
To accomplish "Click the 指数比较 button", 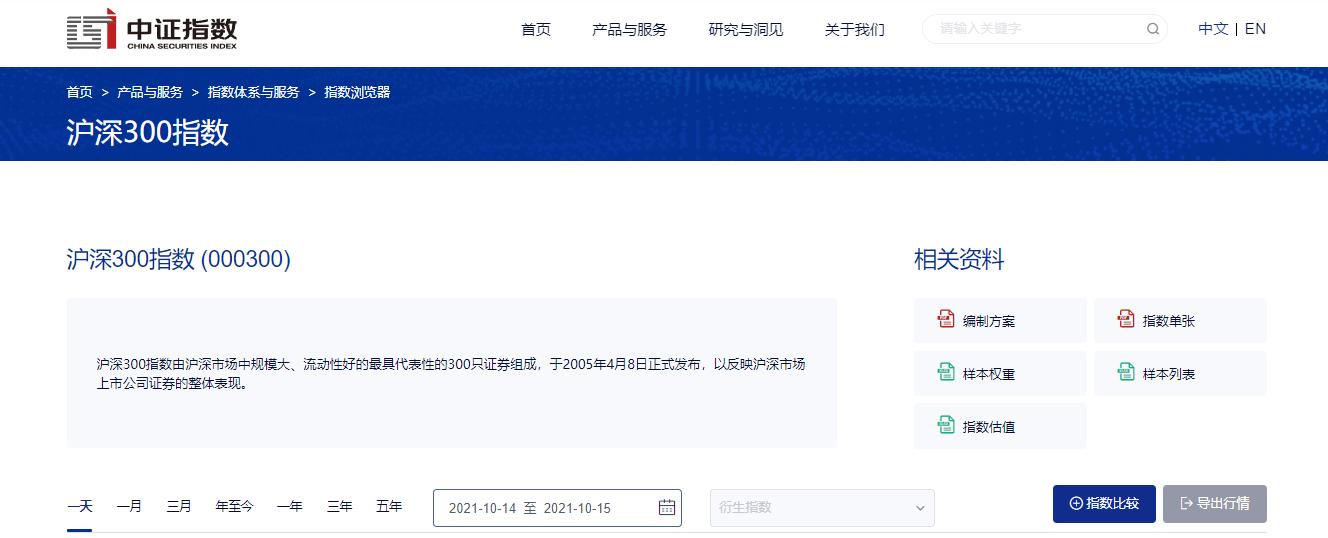I will tap(1104, 503).
